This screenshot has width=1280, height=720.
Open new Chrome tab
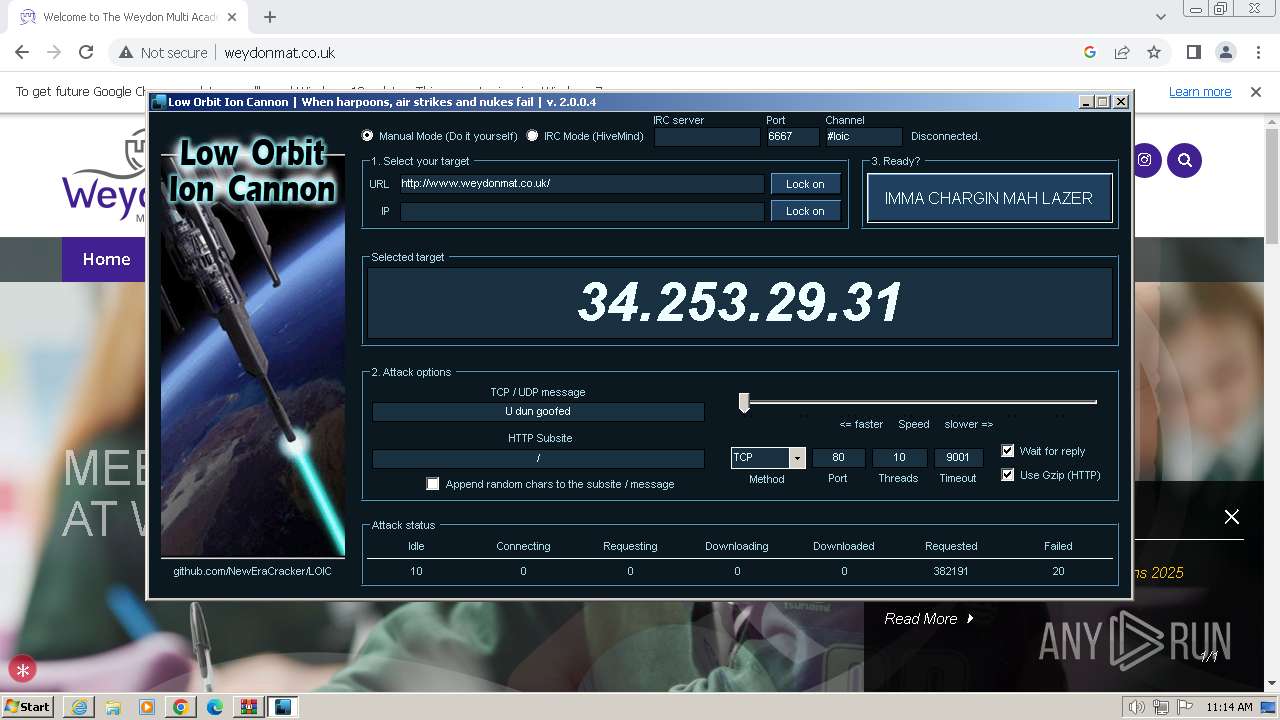pyautogui.click(x=270, y=16)
